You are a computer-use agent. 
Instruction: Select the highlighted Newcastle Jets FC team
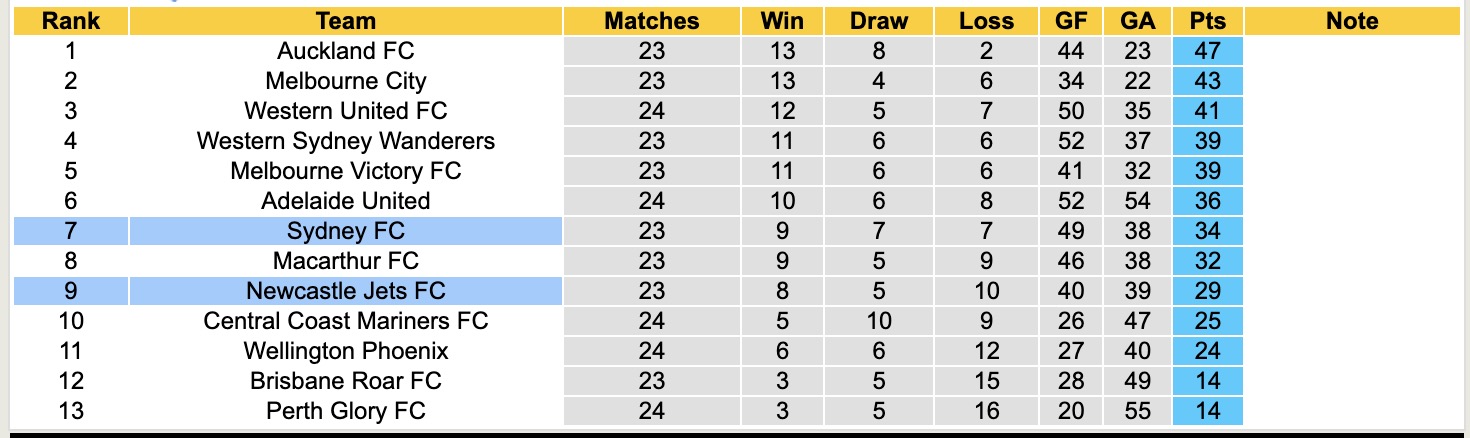tap(345, 291)
